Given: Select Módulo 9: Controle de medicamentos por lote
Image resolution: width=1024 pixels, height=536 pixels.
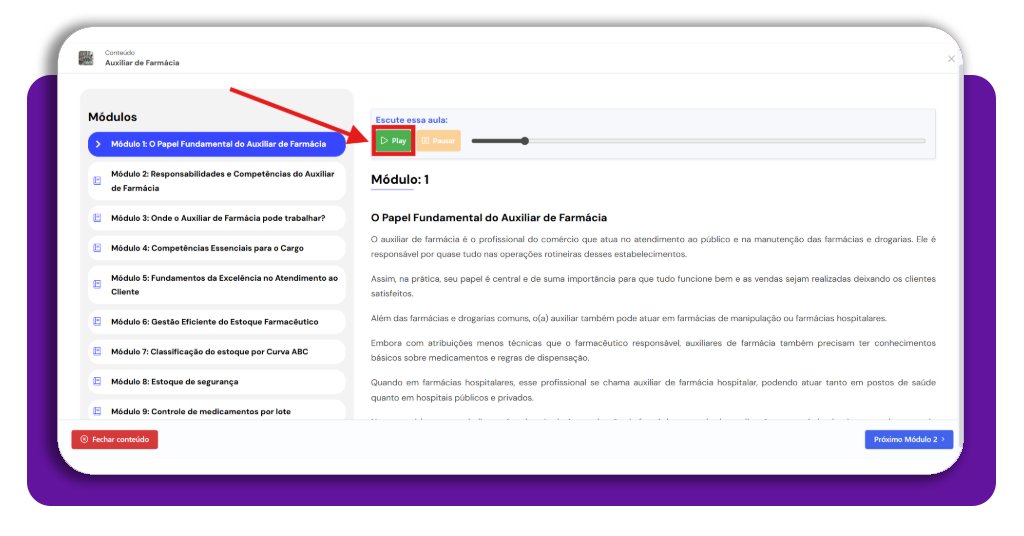Looking at the screenshot, I should (x=217, y=410).
